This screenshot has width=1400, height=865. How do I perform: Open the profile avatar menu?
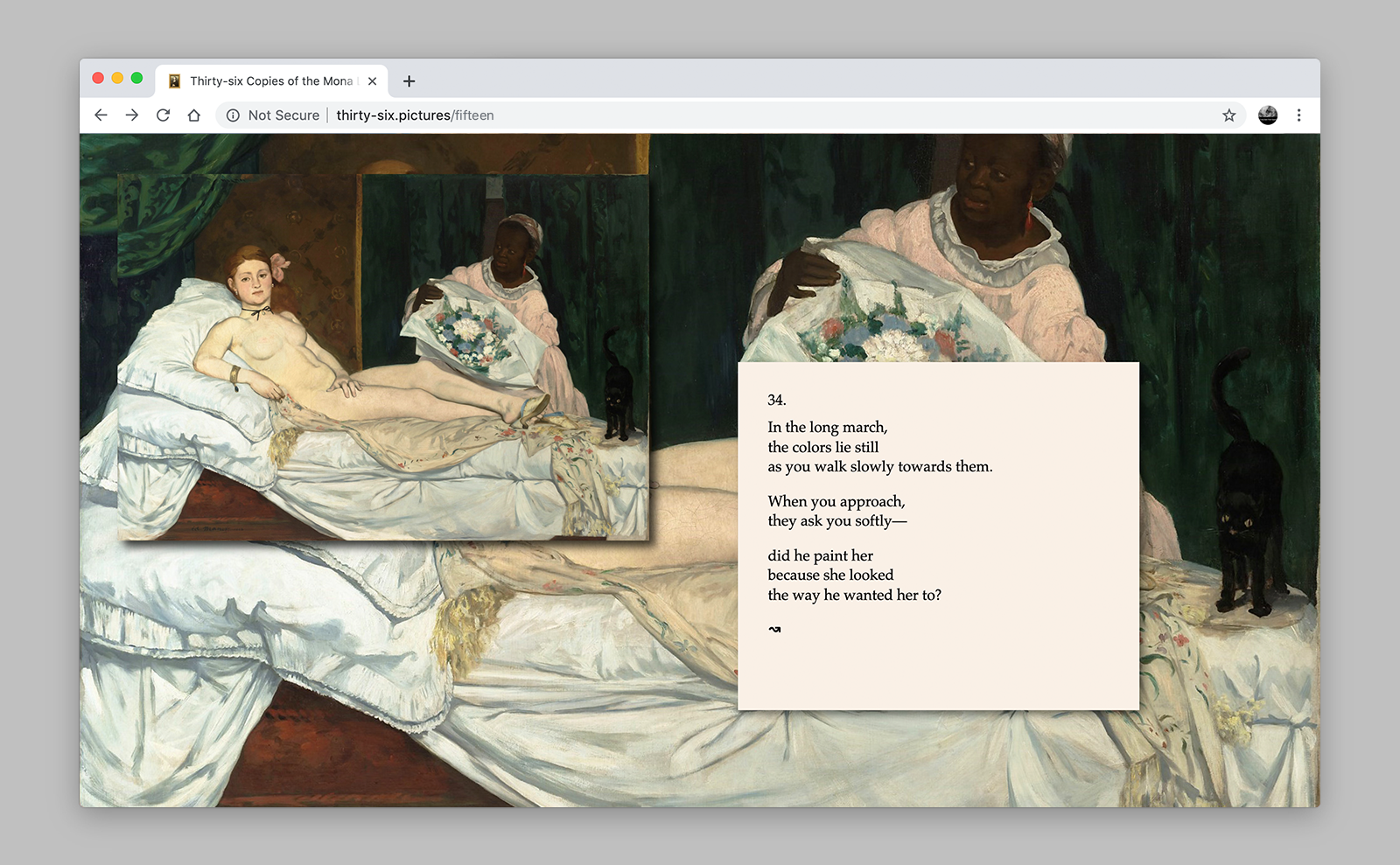coord(1267,115)
